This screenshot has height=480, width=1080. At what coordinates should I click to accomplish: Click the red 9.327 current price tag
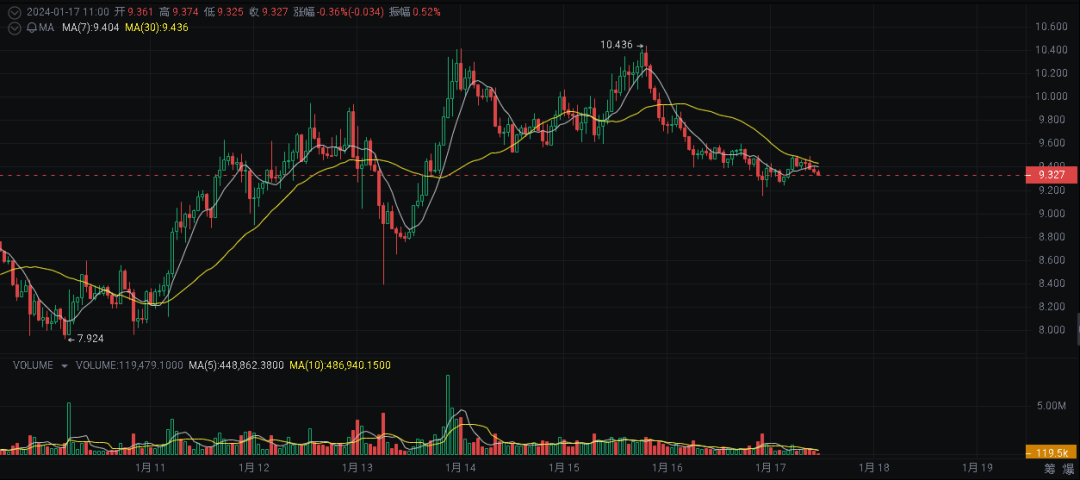[1049, 176]
